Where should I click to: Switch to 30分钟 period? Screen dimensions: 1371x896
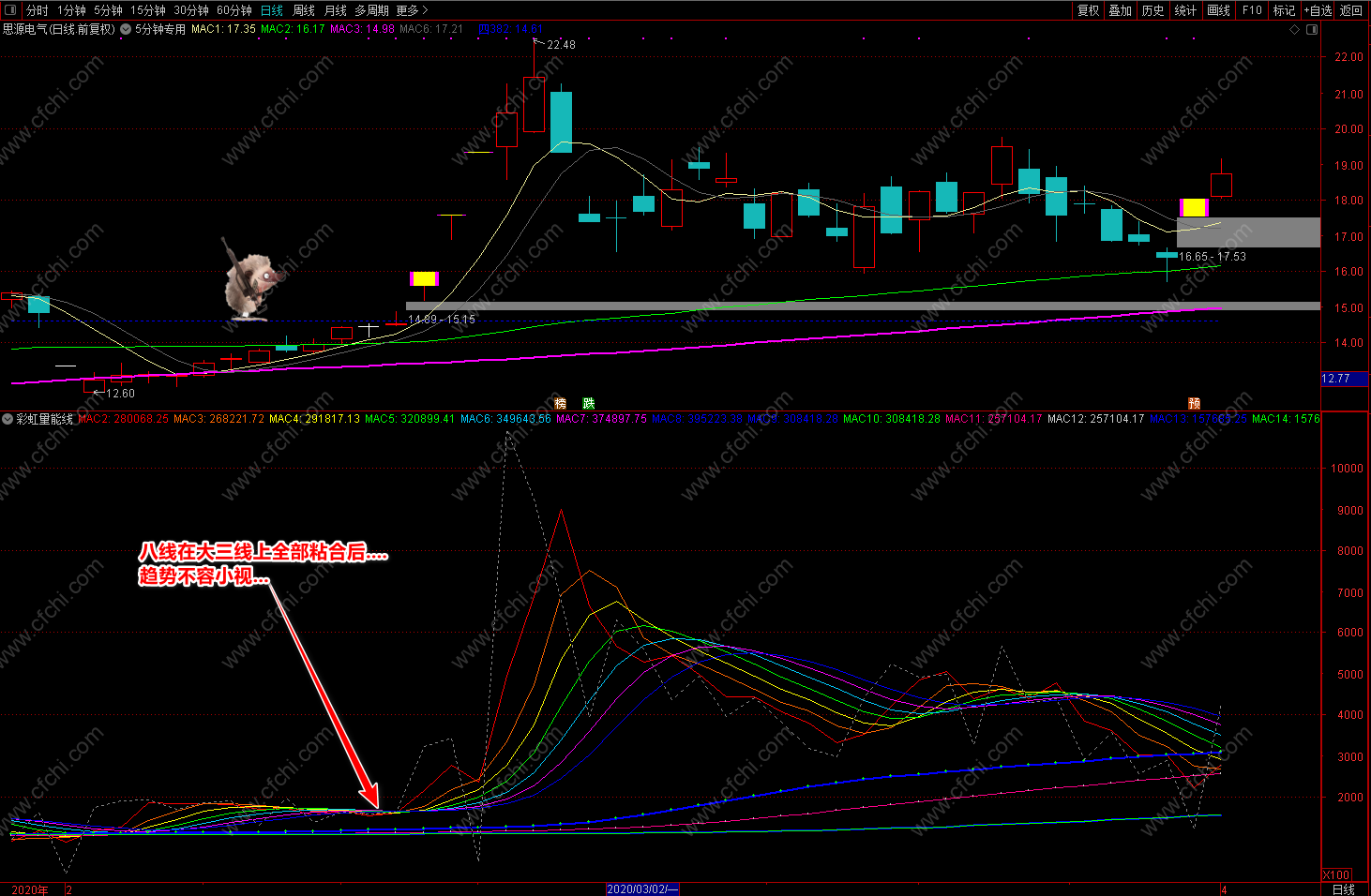(x=191, y=10)
